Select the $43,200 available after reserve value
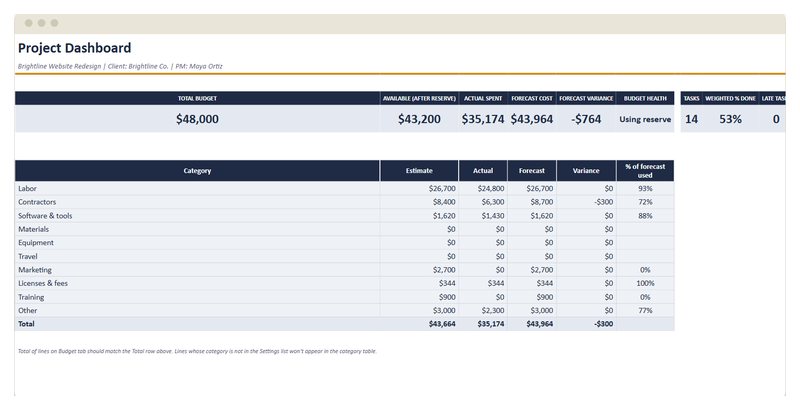This screenshot has width=800, height=410. pos(419,119)
